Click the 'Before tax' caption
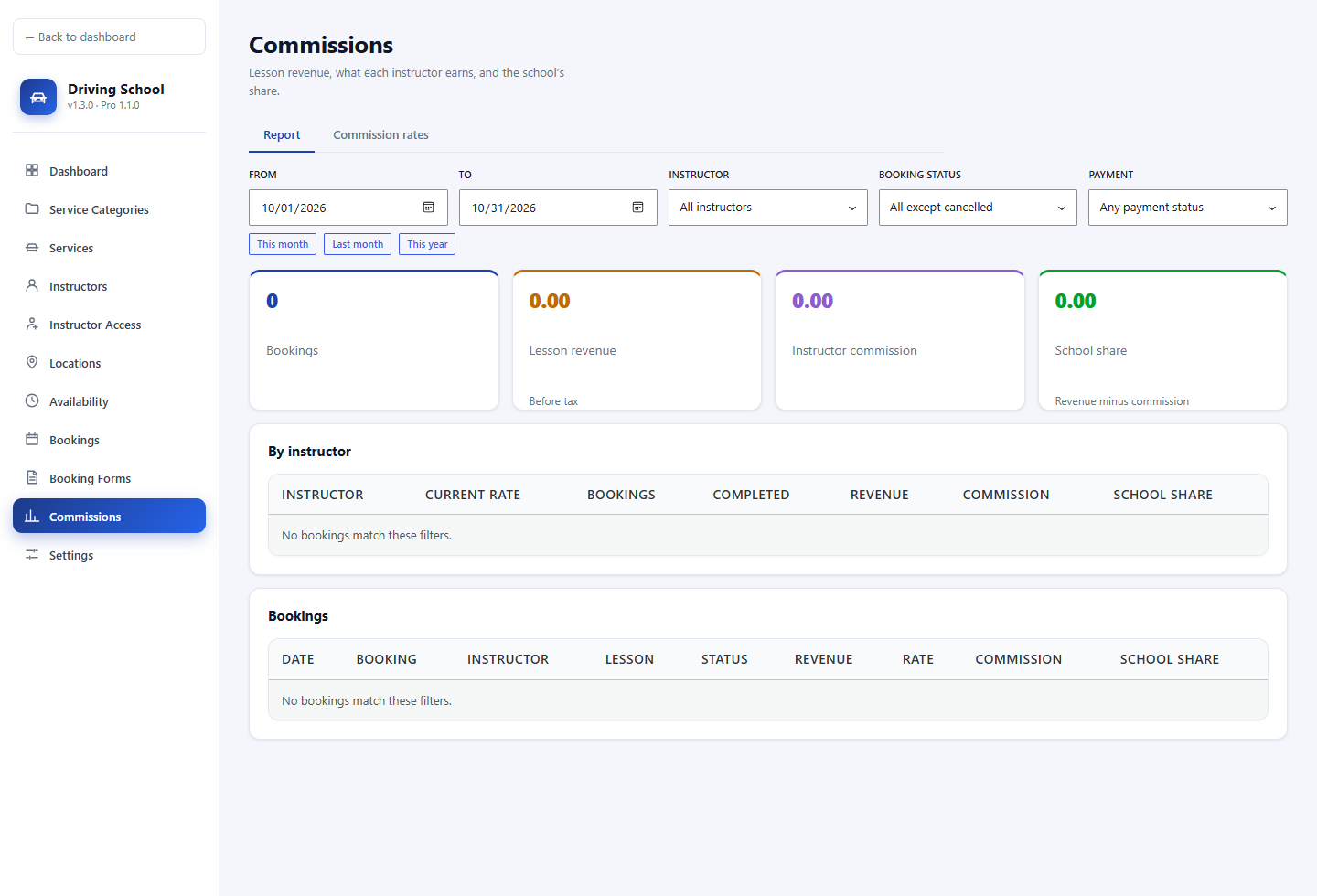The height and width of the screenshot is (896, 1317). tap(553, 401)
